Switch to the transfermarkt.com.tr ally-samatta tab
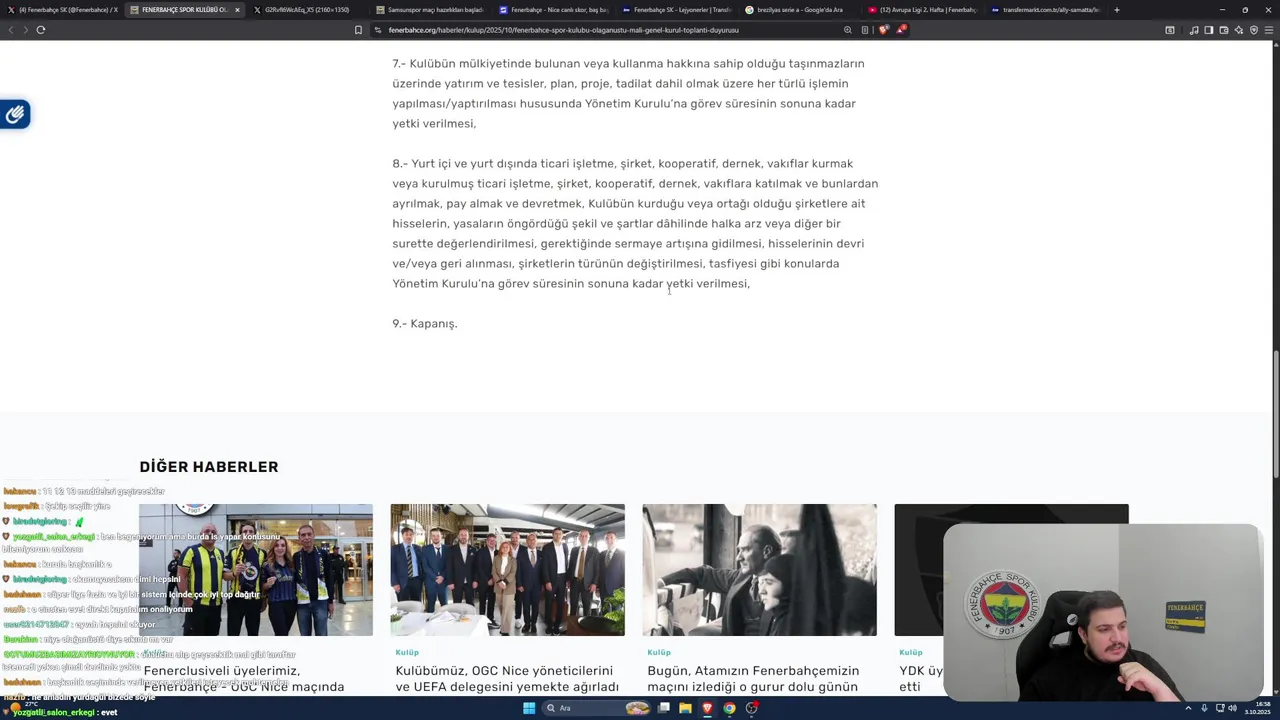Image resolution: width=1280 pixels, height=720 pixels. coord(1044,10)
